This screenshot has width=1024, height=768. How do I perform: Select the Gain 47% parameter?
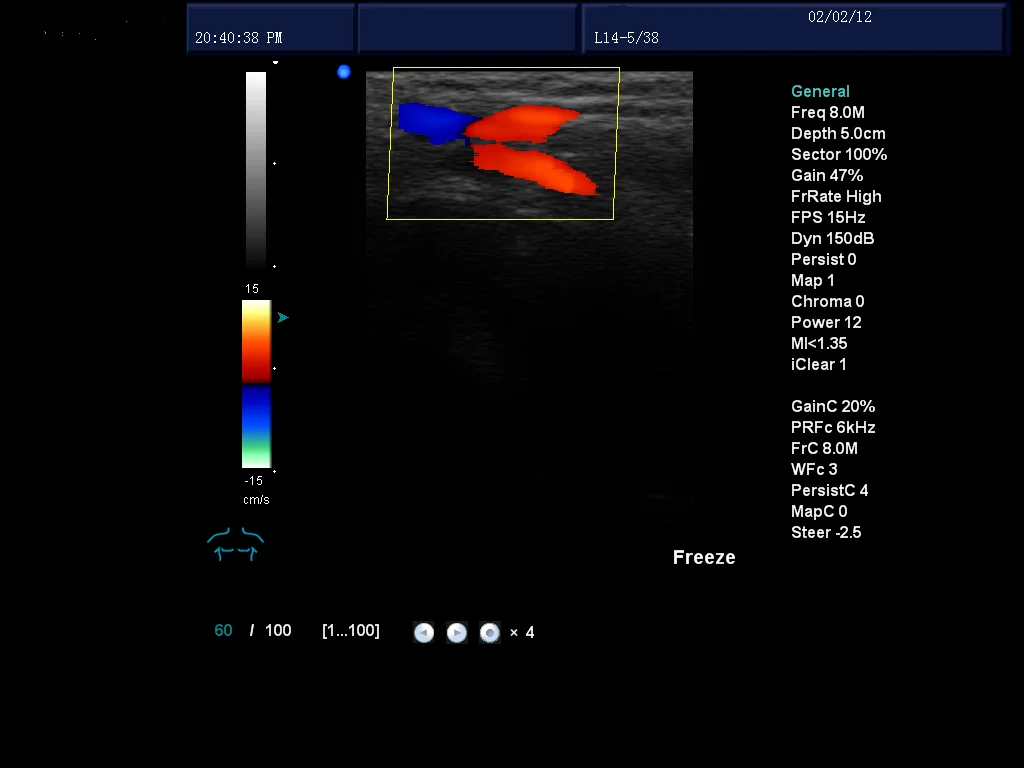tap(827, 175)
